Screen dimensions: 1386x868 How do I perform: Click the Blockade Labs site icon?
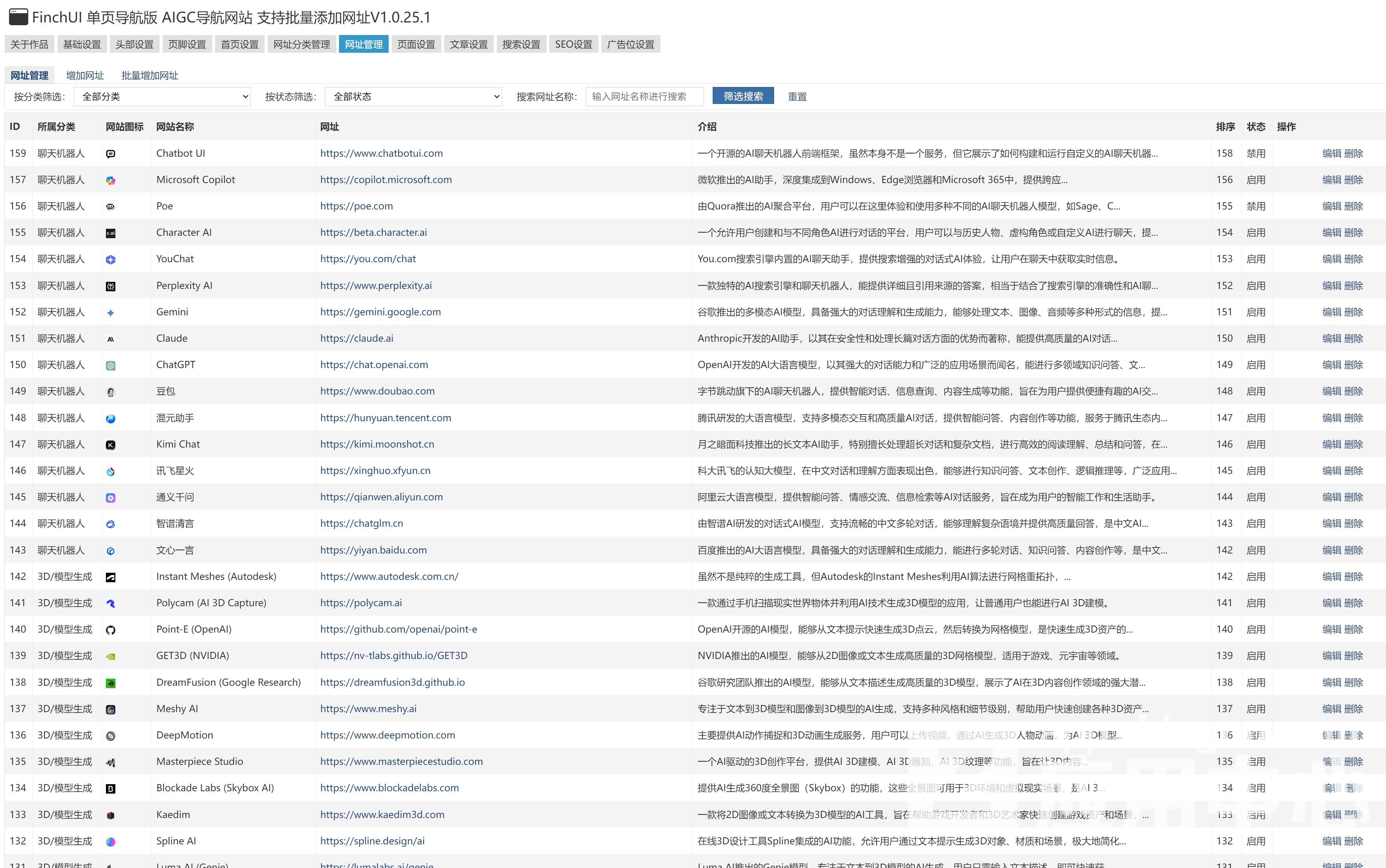tap(111, 789)
